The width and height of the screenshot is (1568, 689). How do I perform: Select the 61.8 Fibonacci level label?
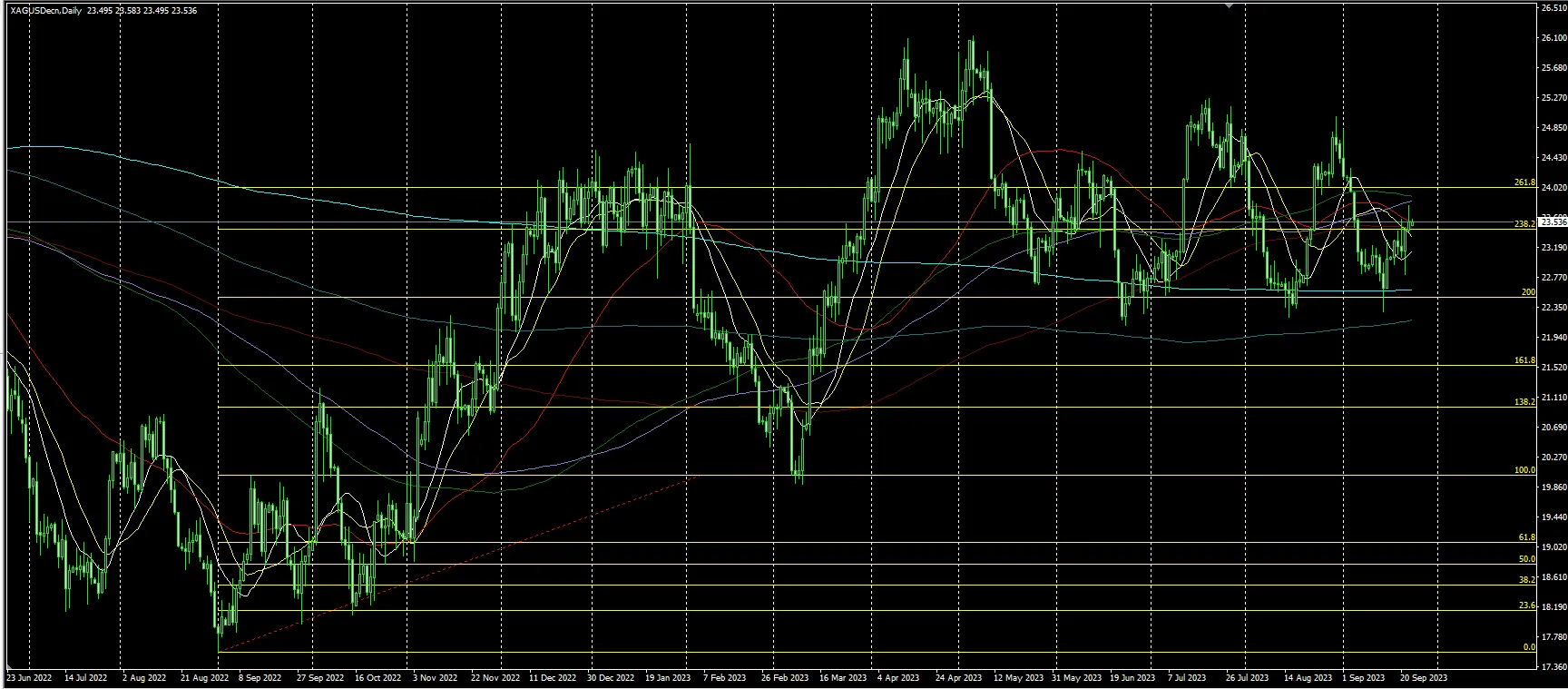1527,537
